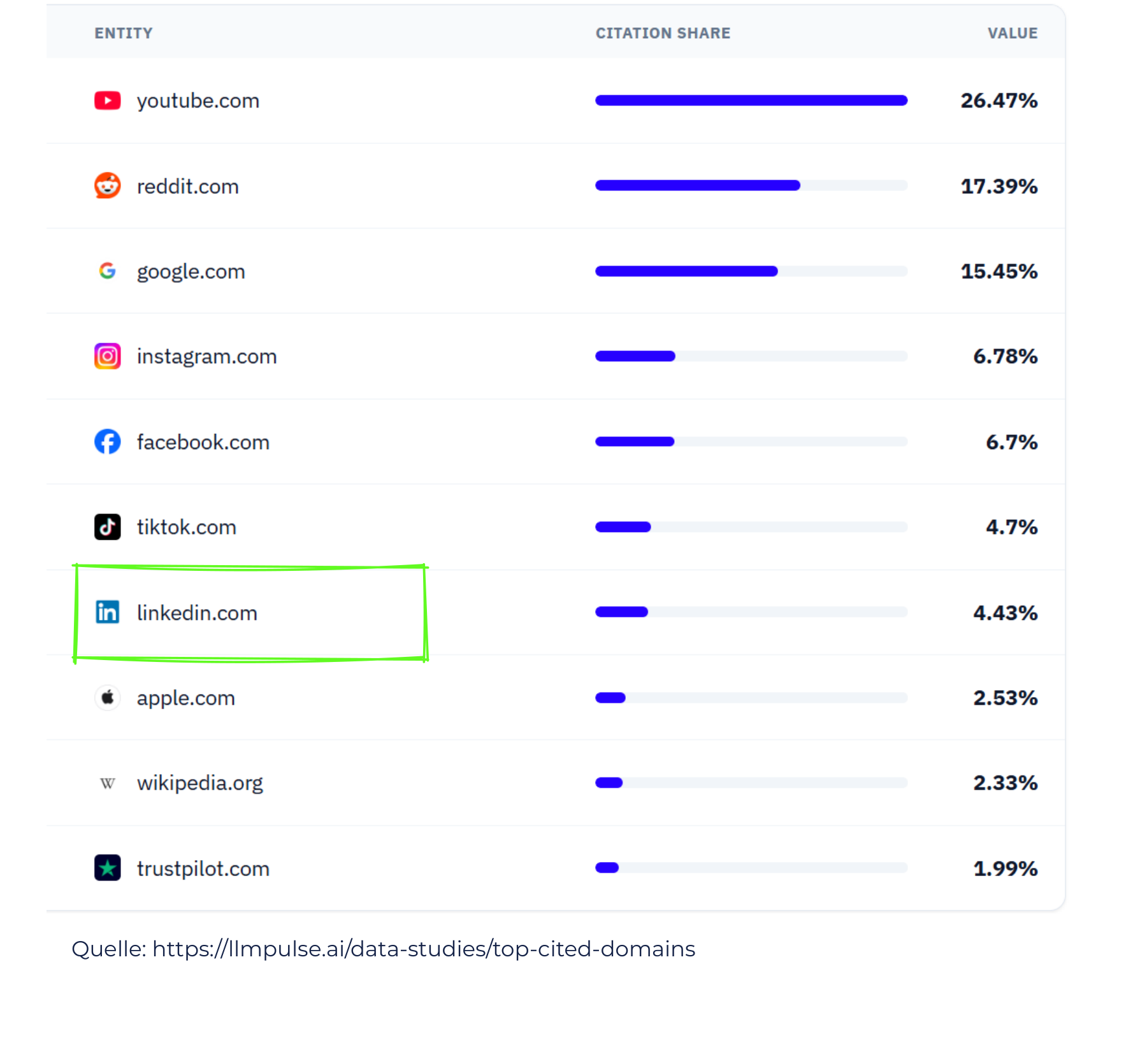The height and width of the screenshot is (1064, 1147).
Task: Click the Facebook logo icon
Action: [x=107, y=442]
